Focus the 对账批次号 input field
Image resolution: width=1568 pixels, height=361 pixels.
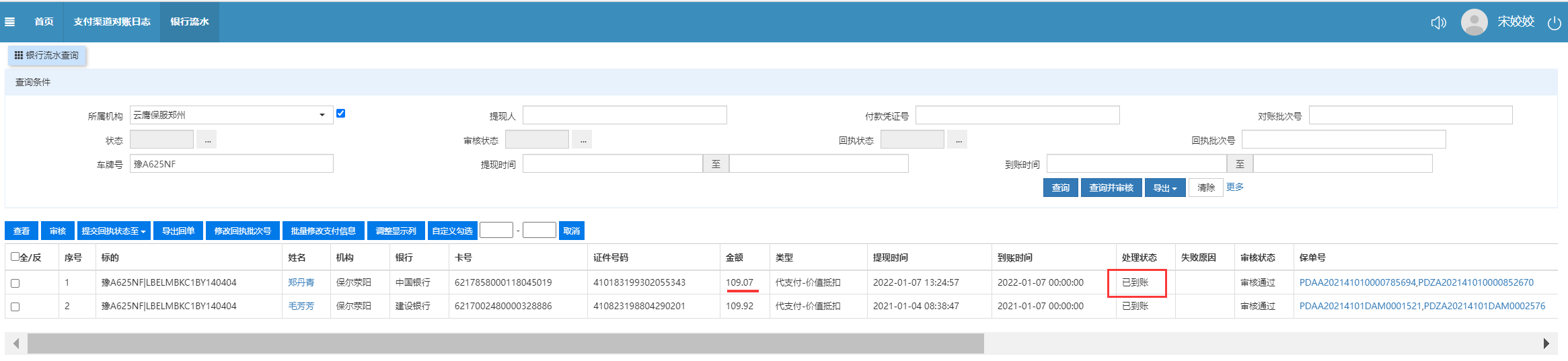[x=1411, y=115]
